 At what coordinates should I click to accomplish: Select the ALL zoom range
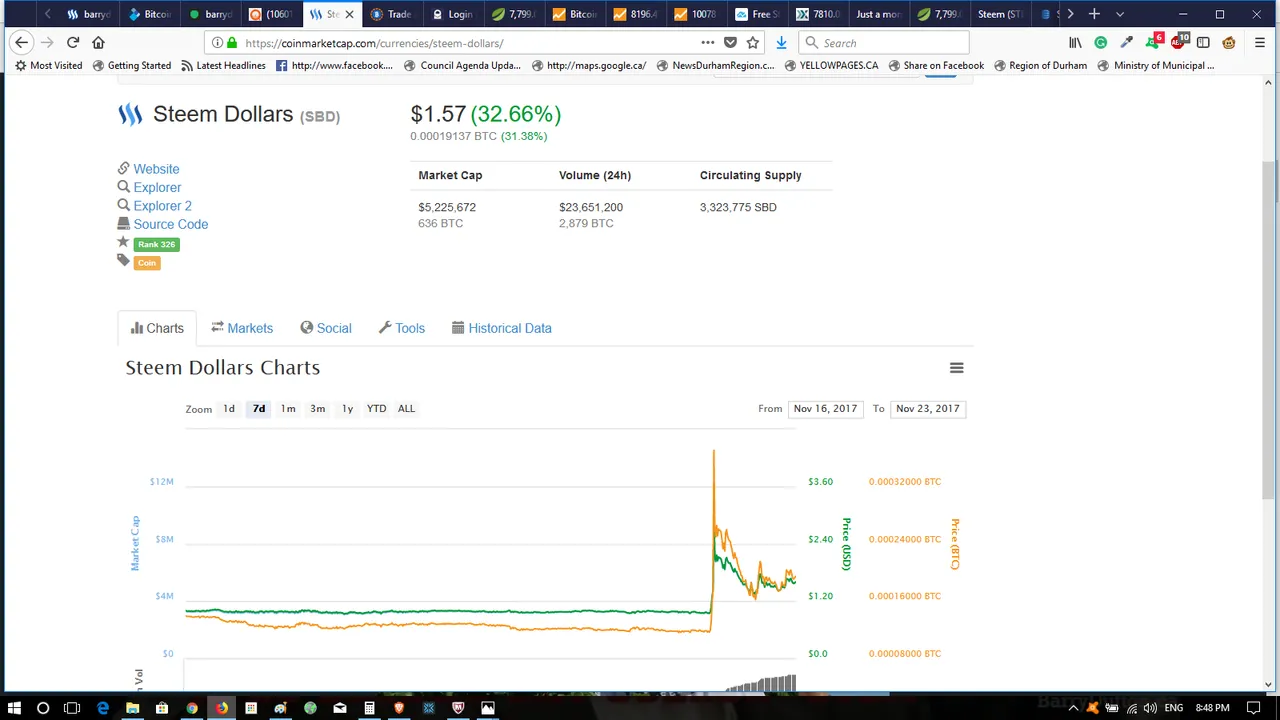[x=406, y=408]
